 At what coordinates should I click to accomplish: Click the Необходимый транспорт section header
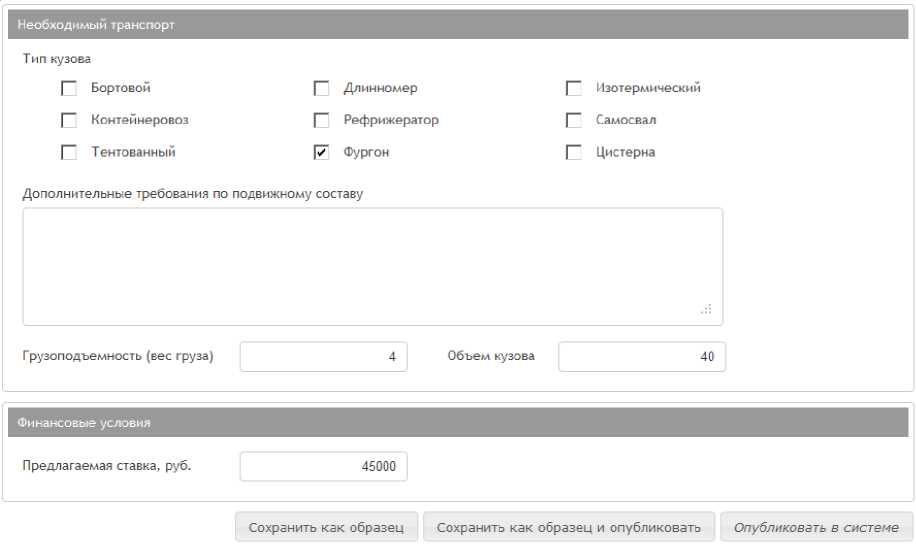point(458,24)
